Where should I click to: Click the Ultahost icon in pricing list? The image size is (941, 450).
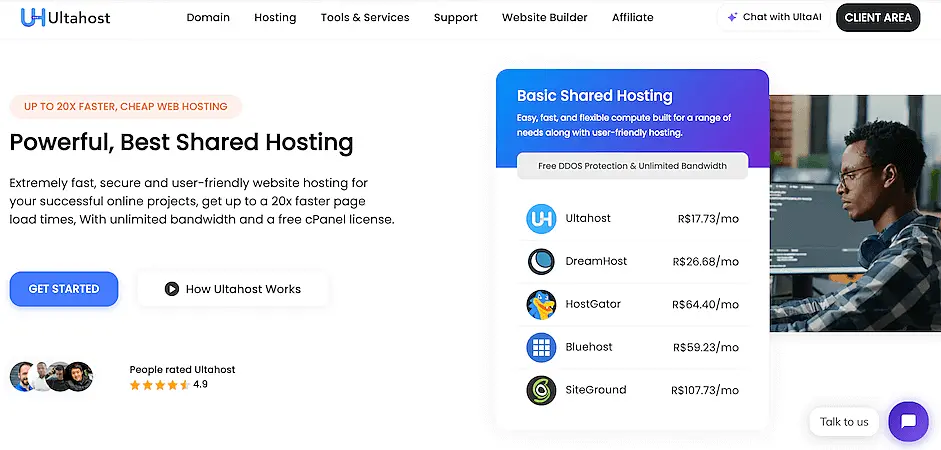pos(541,218)
